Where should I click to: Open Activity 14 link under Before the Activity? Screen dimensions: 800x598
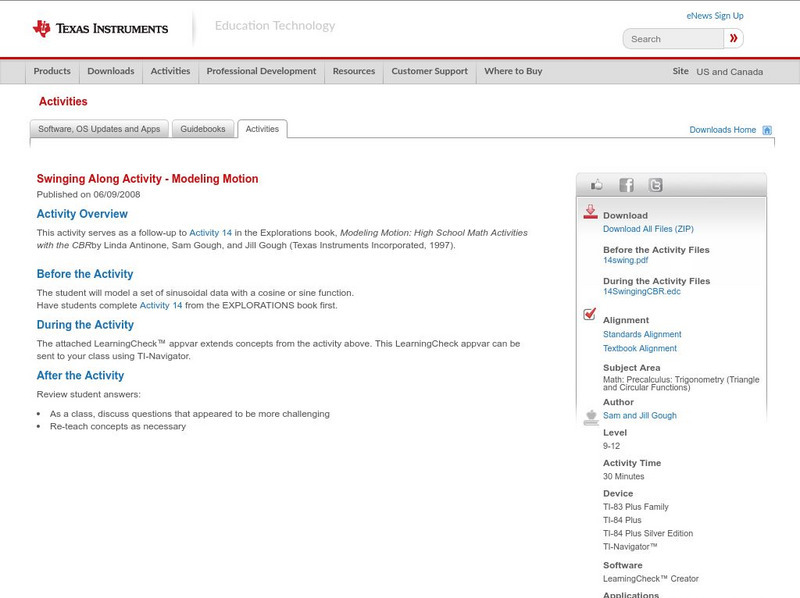(x=161, y=305)
